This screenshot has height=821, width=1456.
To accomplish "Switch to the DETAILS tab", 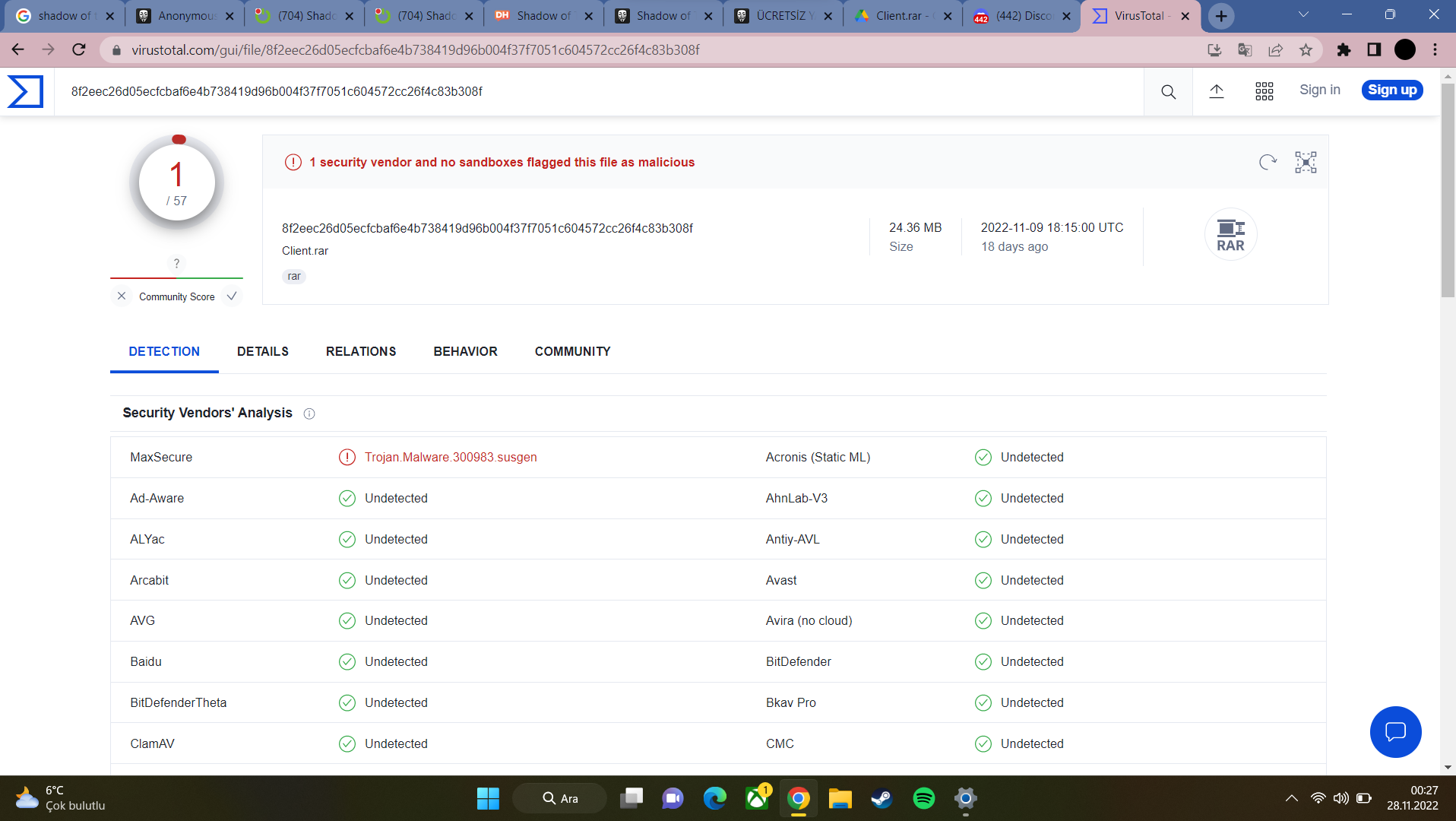I will click(263, 351).
